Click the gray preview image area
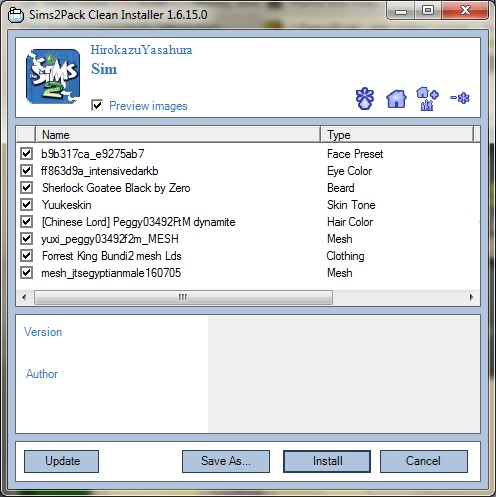The width and height of the screenshot is (496, 497). (344, 374)
